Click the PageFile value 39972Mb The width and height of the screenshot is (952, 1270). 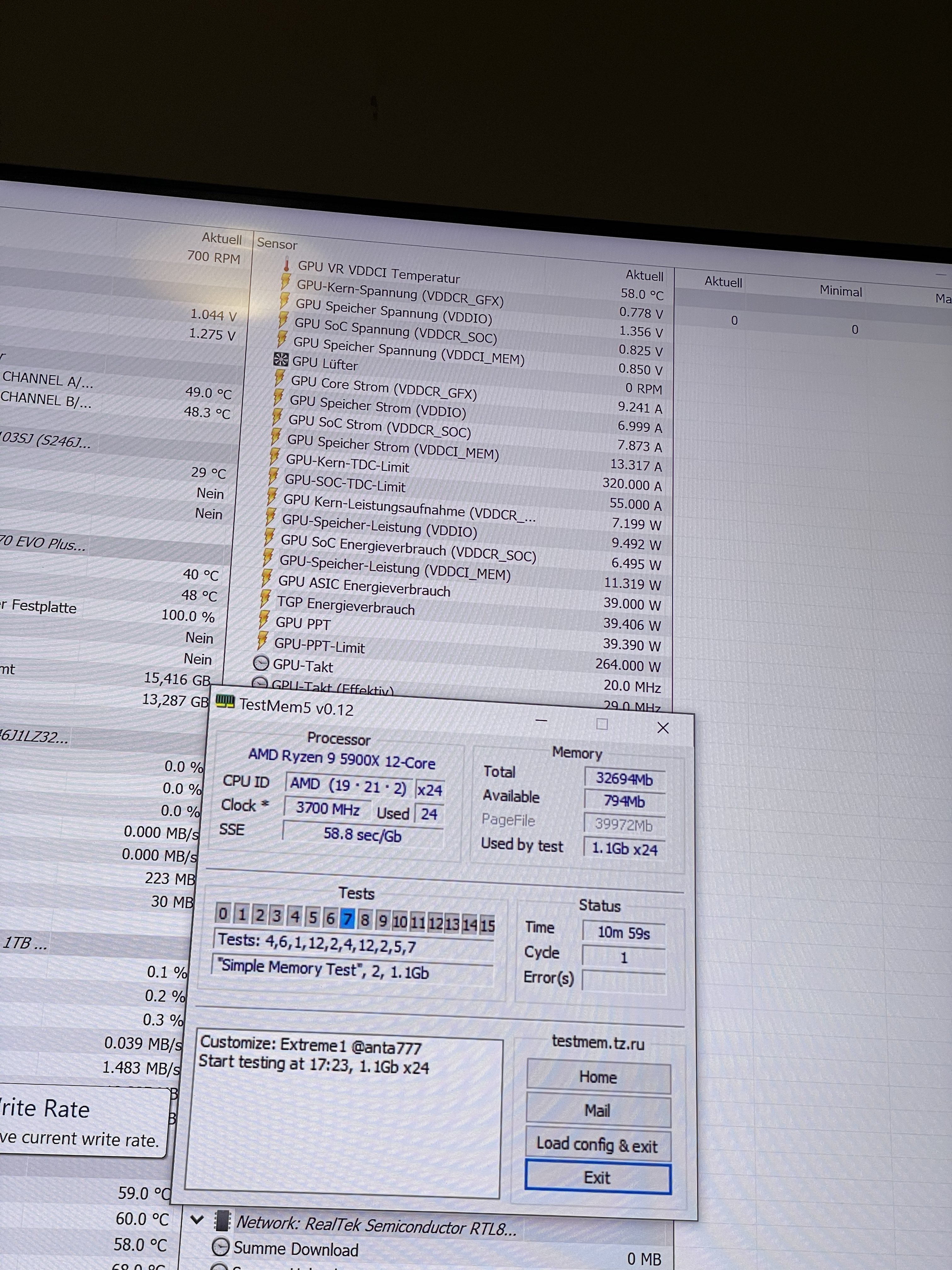coord(624,825)
